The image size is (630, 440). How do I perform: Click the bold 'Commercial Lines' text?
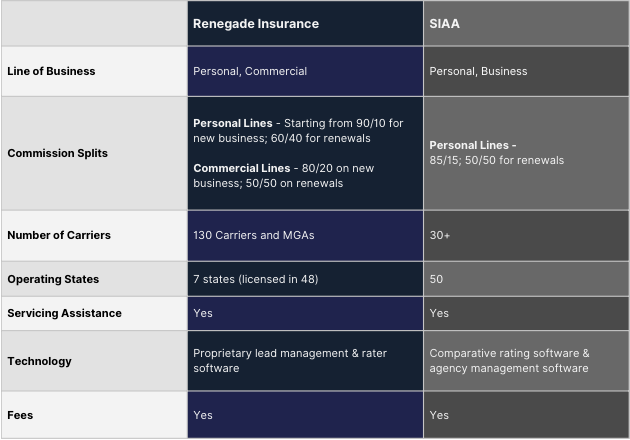(x=241, y=168)
